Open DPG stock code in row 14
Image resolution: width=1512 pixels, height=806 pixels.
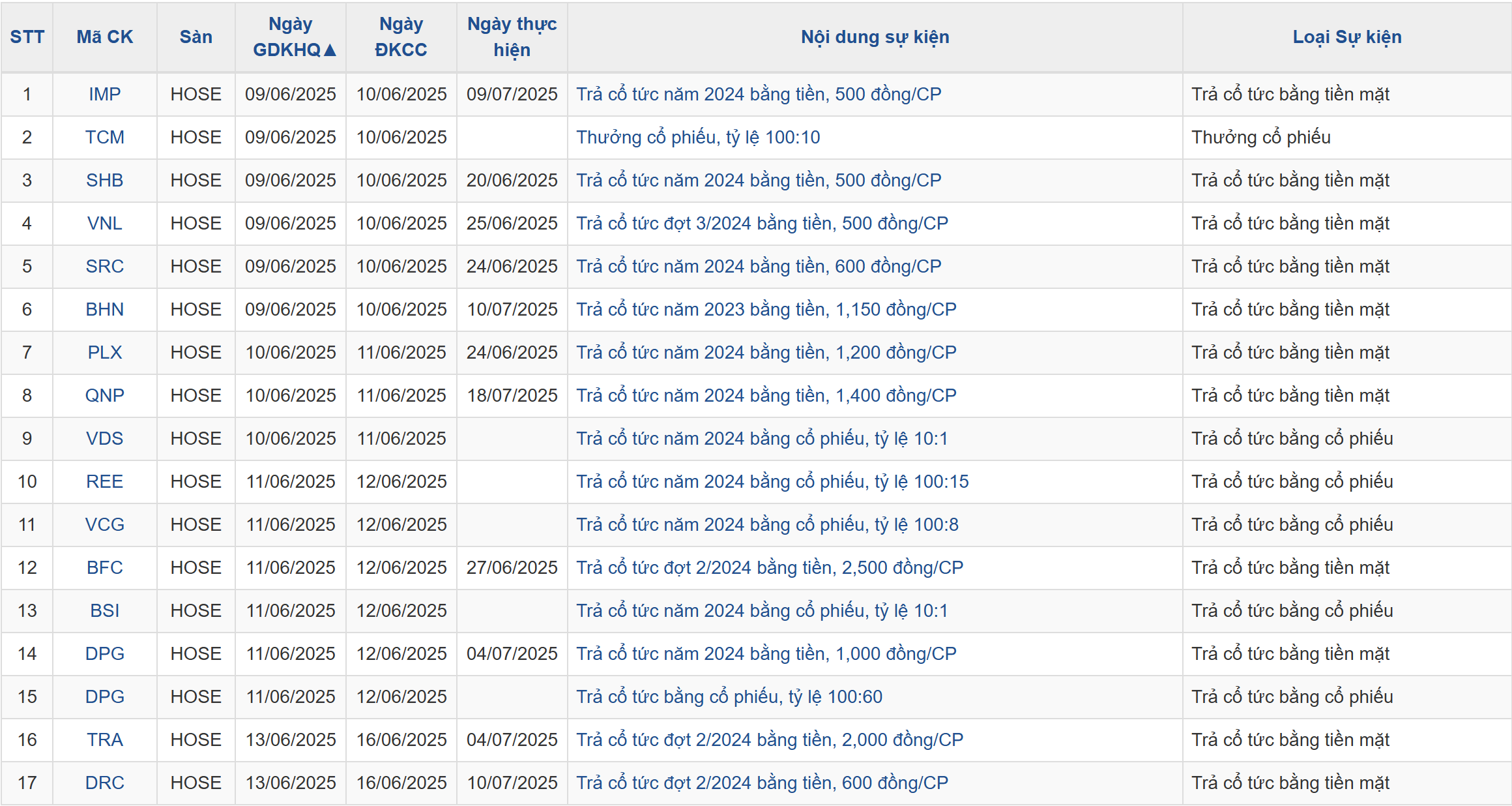(x=104, y=653)
